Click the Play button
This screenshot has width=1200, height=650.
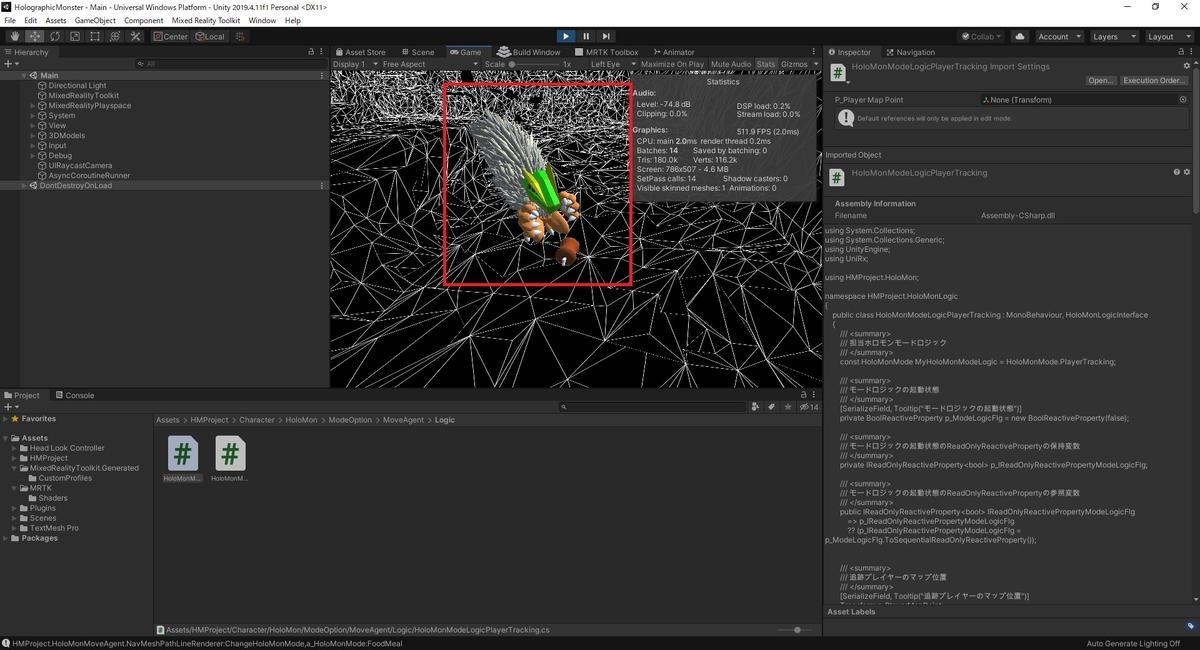566,36
